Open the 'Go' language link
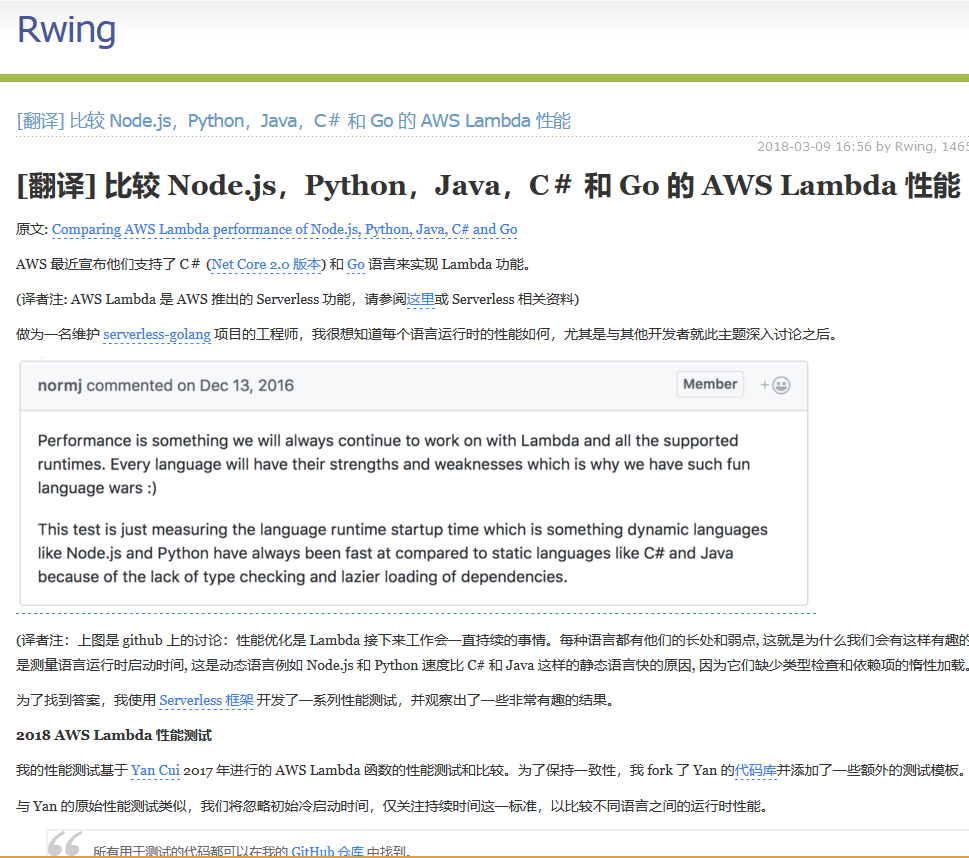Viewport: 969px width, 858px height. click(x=355, y=265)
